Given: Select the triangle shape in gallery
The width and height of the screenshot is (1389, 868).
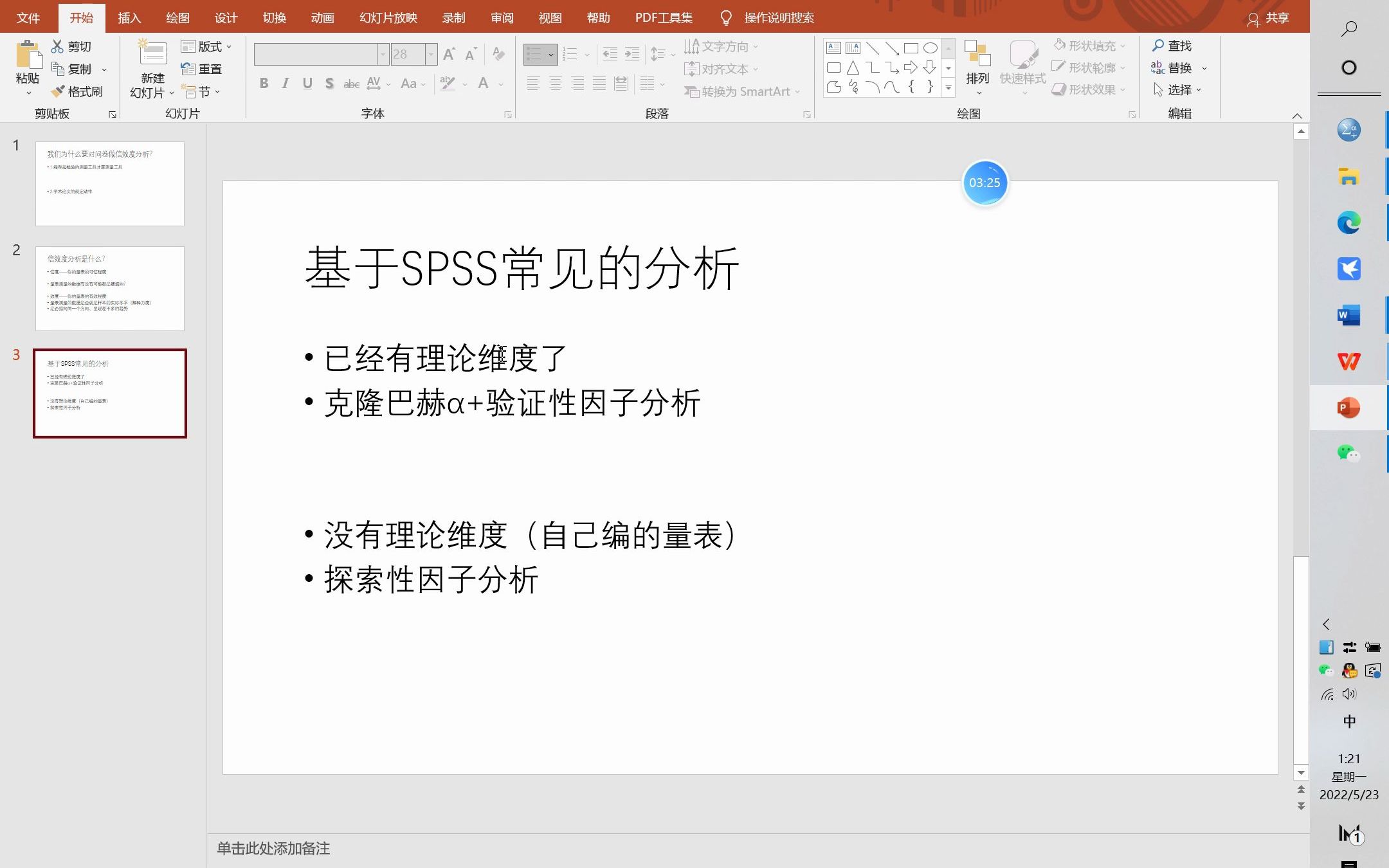Looking at the screenshot, I should (x=853, y=68).
